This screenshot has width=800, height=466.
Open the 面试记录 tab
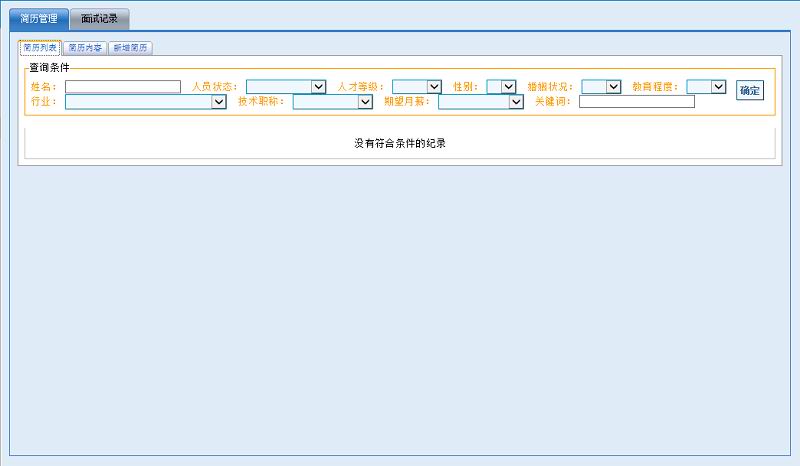[99, 19]
